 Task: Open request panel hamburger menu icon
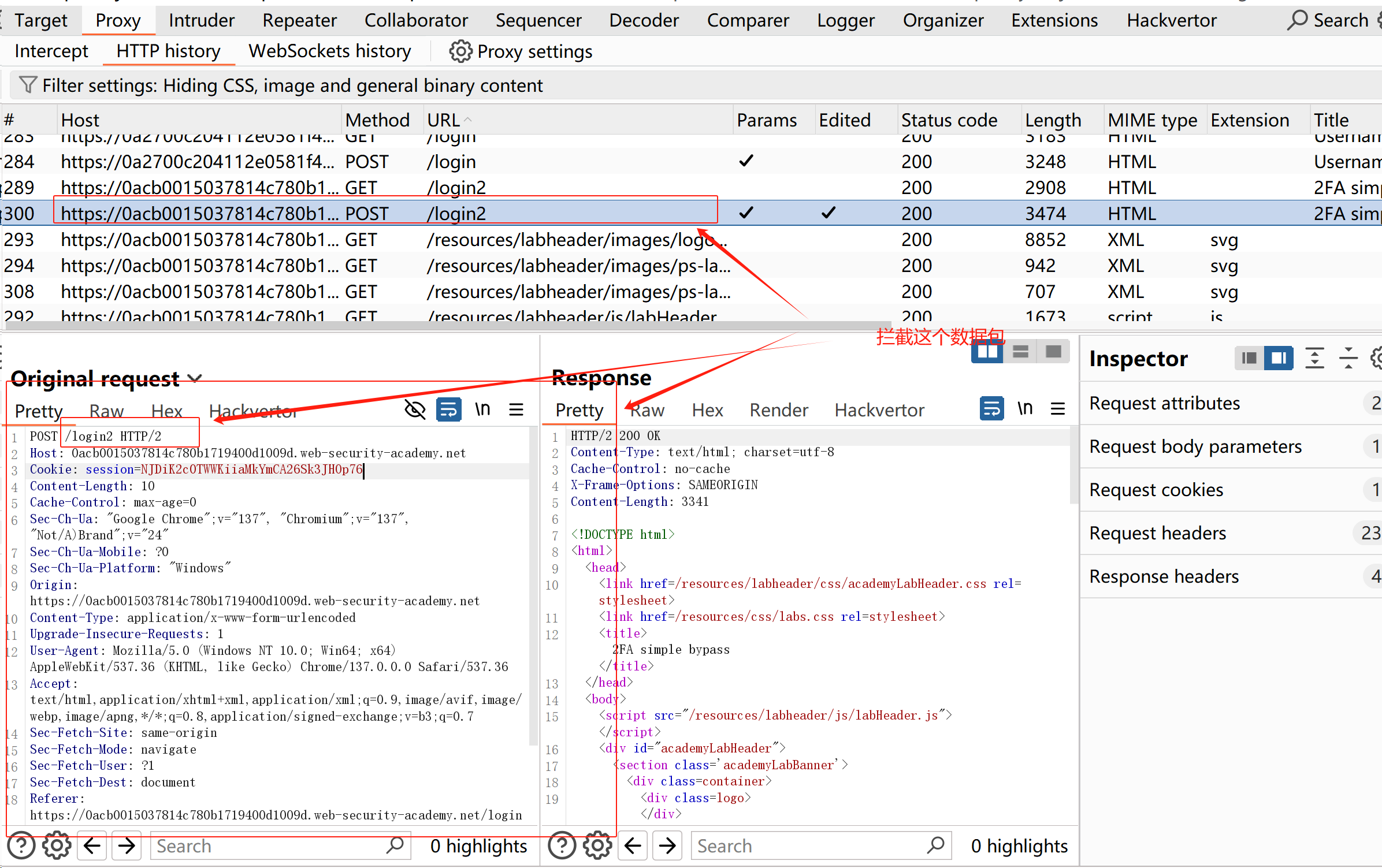tap(516, 410)
